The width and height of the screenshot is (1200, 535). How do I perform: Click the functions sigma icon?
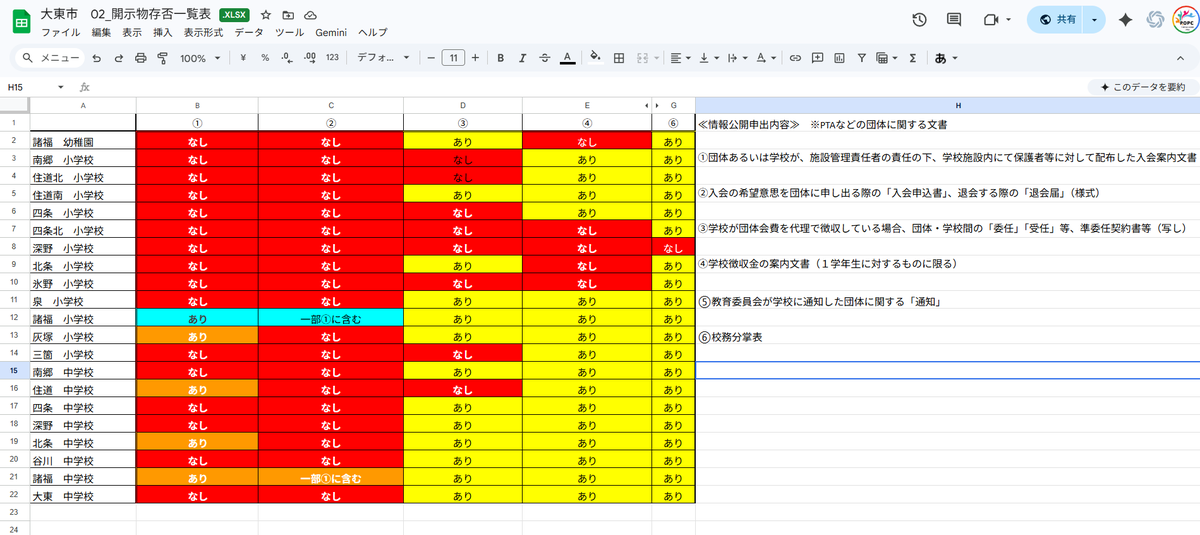pyautogui.click(x=912, y=58)
